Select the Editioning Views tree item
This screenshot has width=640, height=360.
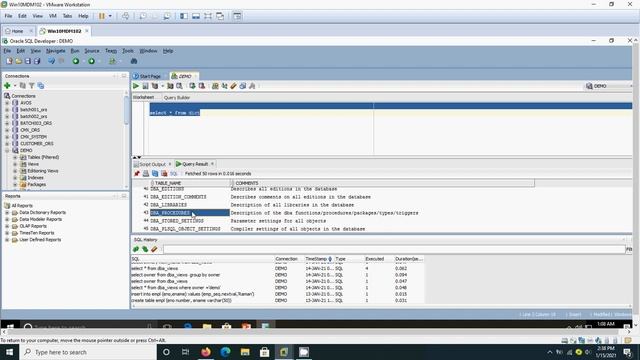[x=42, y=171]
